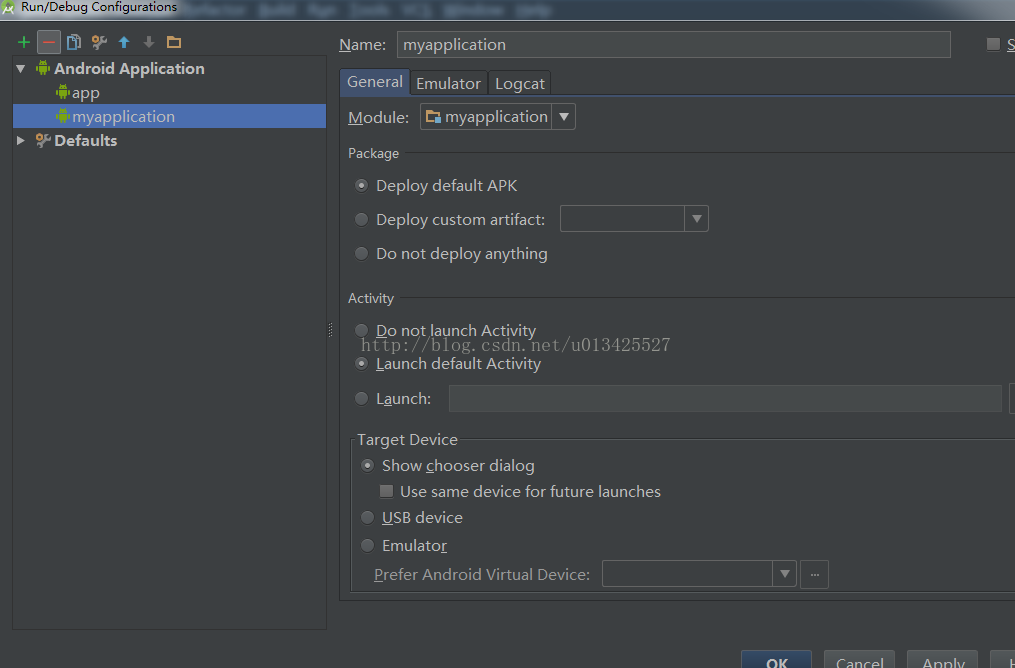Move configuration up with blue arrow
This screenshot has width=1015, height=668.
pos(124,43)
